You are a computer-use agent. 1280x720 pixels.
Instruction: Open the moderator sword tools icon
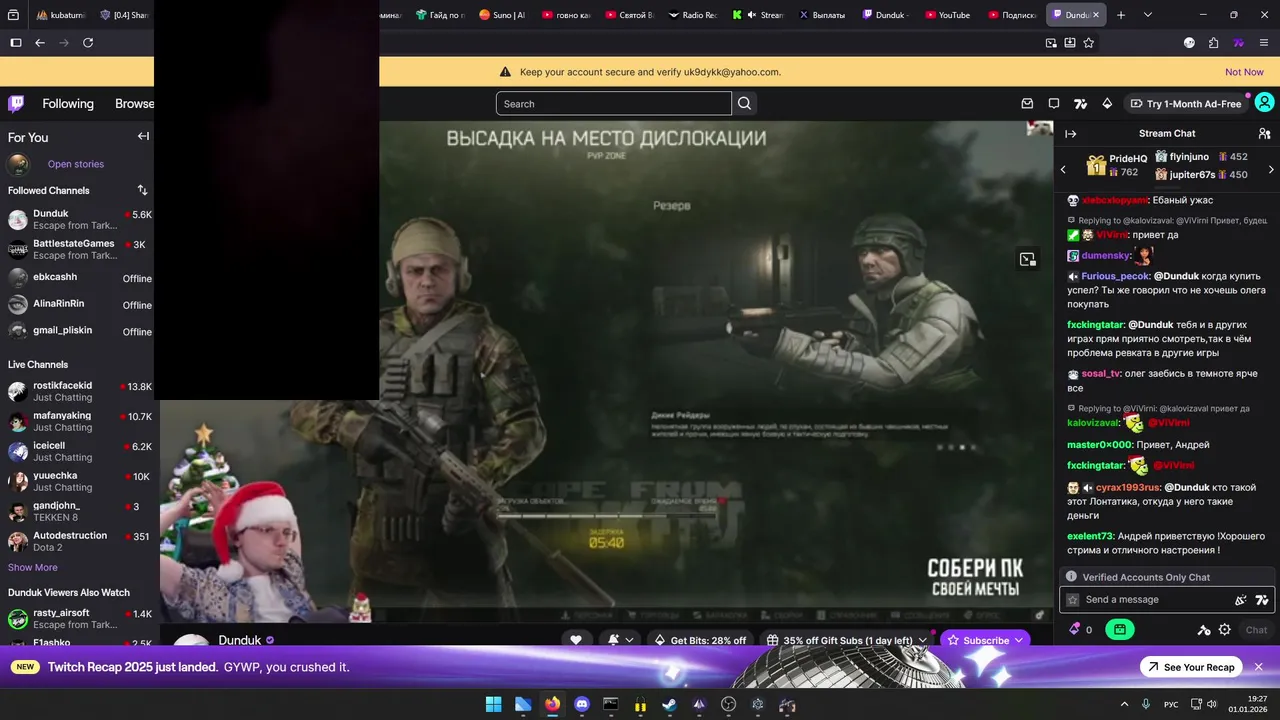click(x=1204, y=630)
